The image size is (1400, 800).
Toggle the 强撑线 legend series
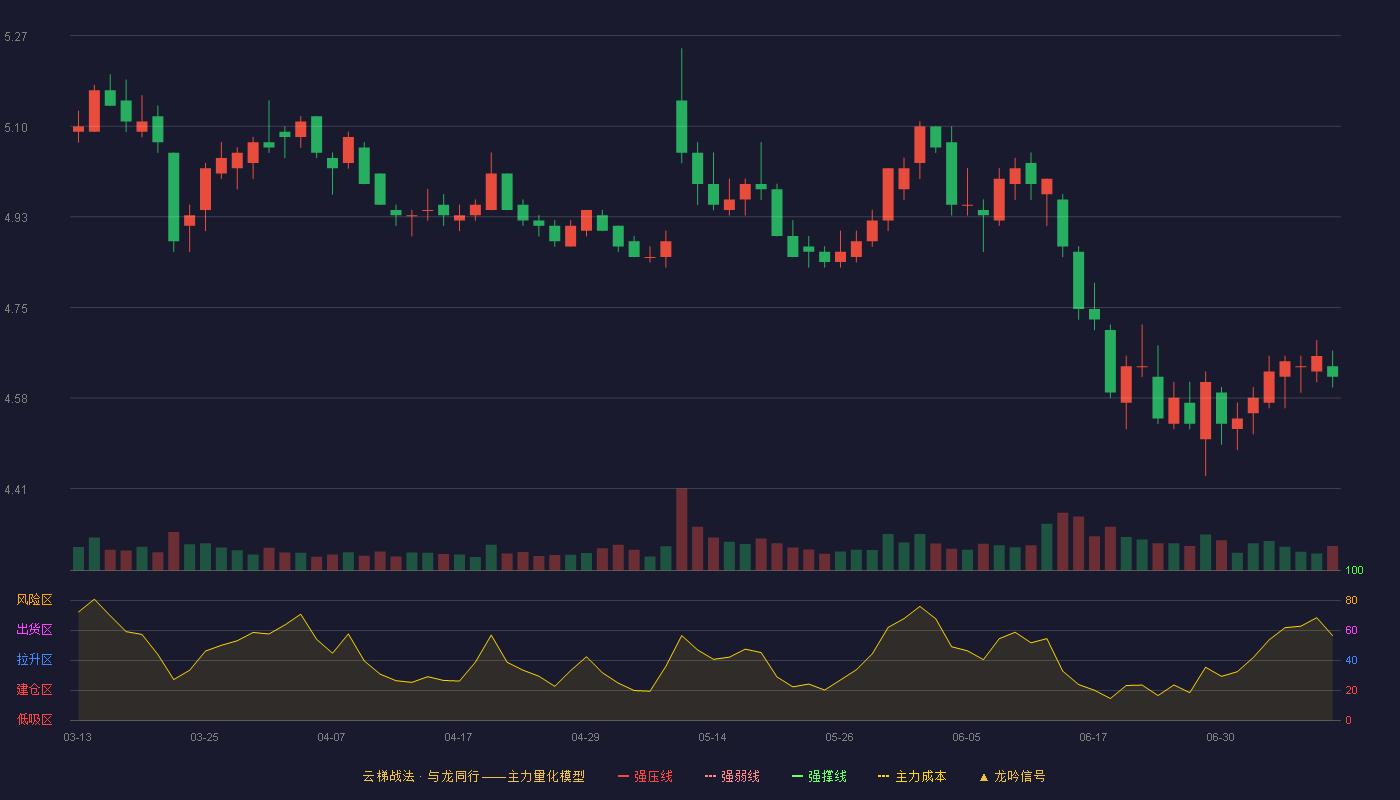819,776
